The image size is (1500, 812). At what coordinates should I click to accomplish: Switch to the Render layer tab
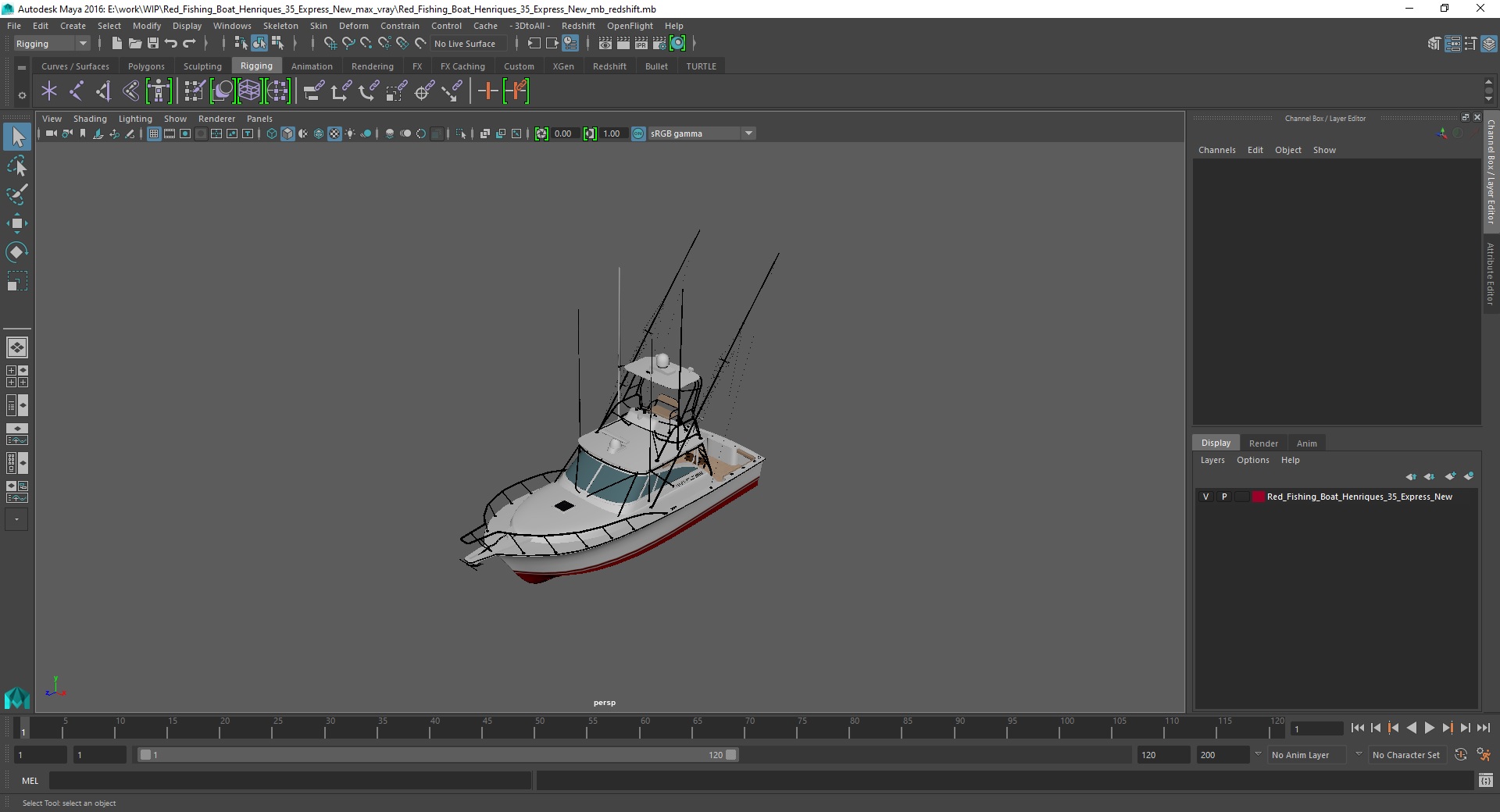point(1263,443)
